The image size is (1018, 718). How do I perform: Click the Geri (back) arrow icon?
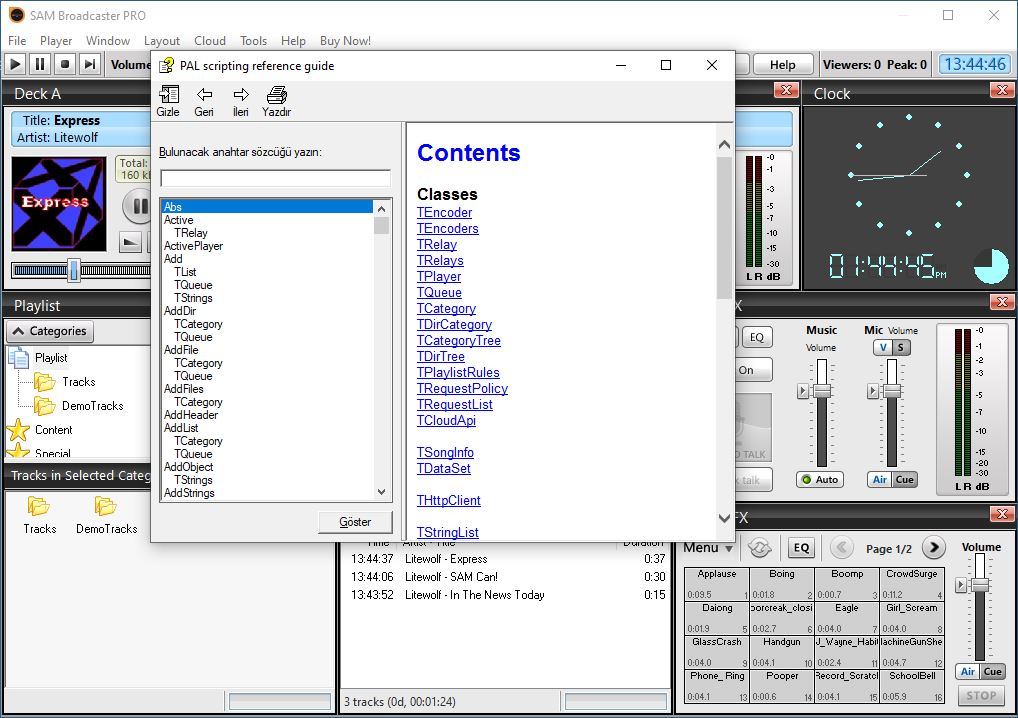pos(204,101)
